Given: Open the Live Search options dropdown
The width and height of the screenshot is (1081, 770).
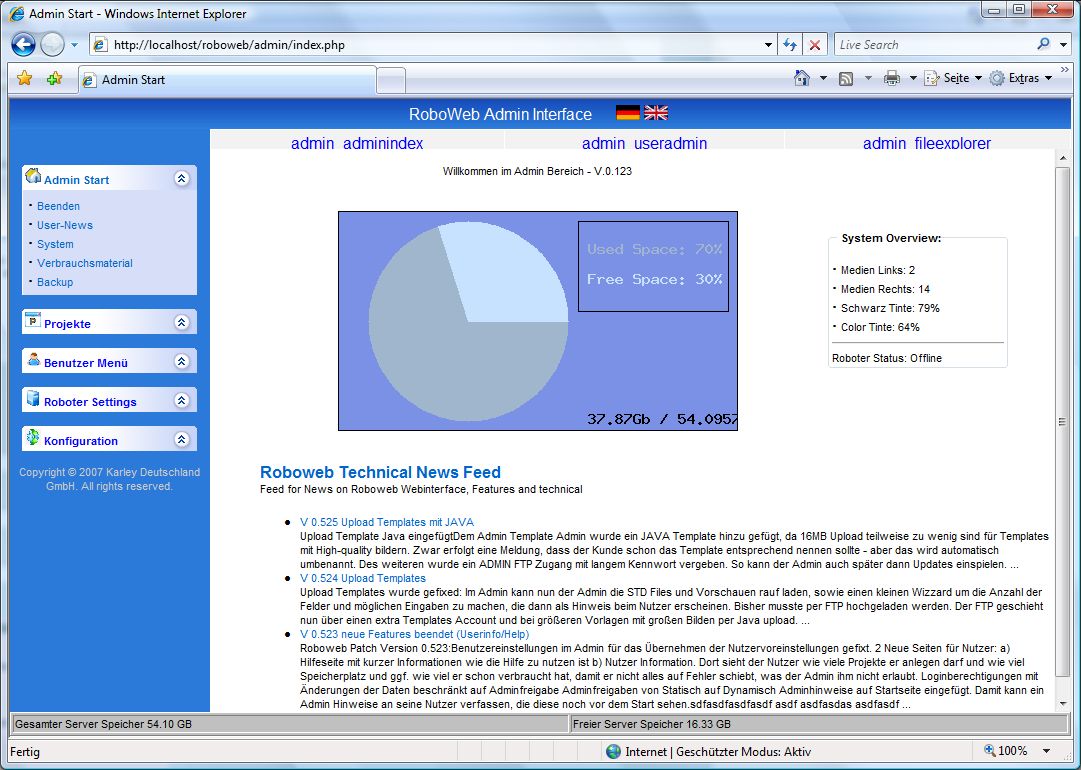Looking at the screenshot, I should (1063, 45).
